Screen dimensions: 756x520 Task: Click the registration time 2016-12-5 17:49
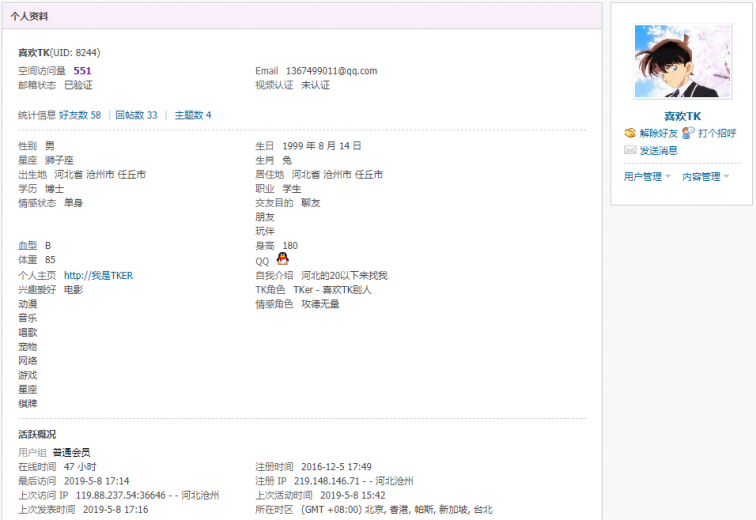click(x=336, y=467)
